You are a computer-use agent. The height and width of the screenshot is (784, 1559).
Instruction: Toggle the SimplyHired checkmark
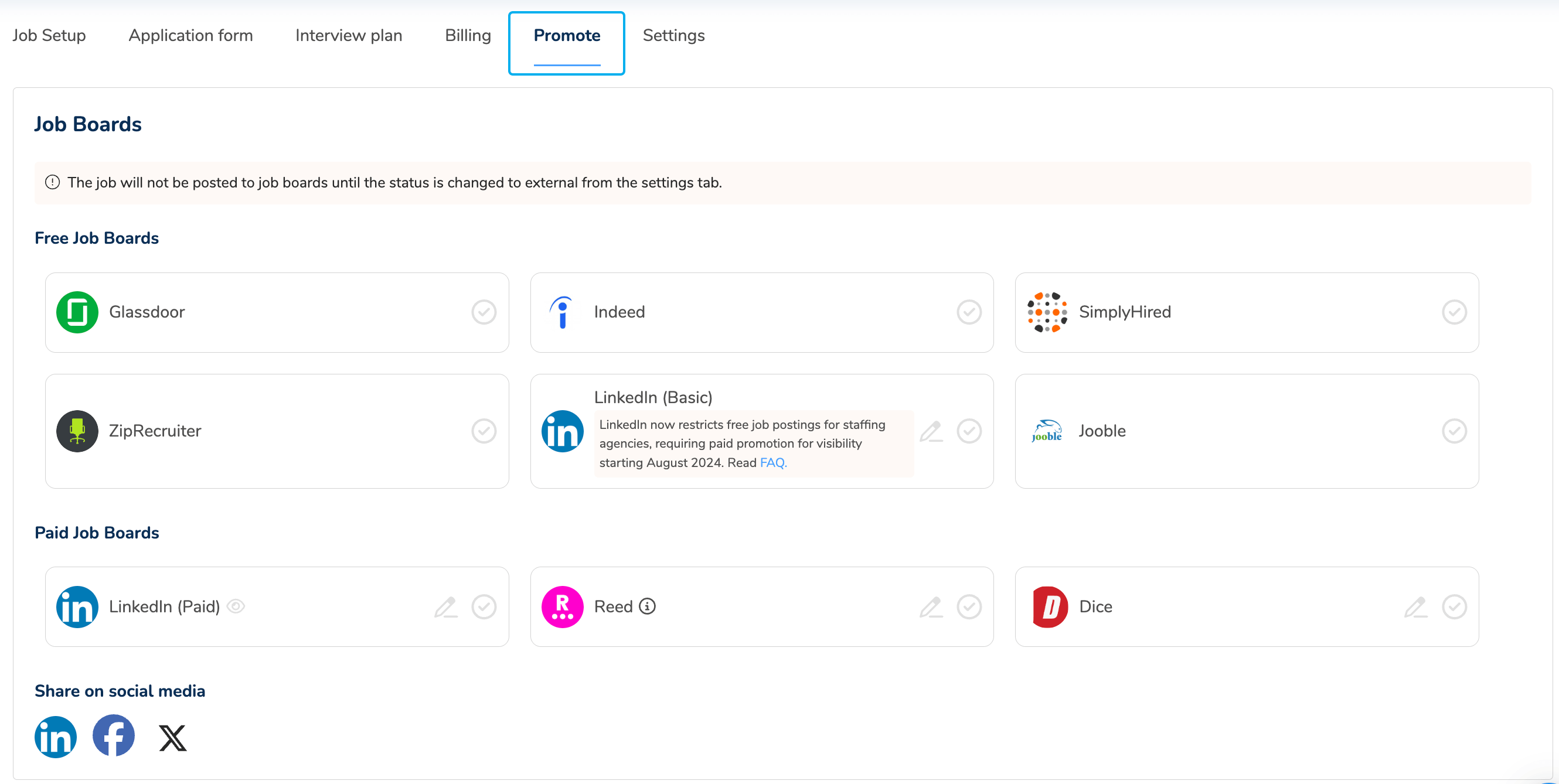pyautogui.click(x=1454, y=312)
